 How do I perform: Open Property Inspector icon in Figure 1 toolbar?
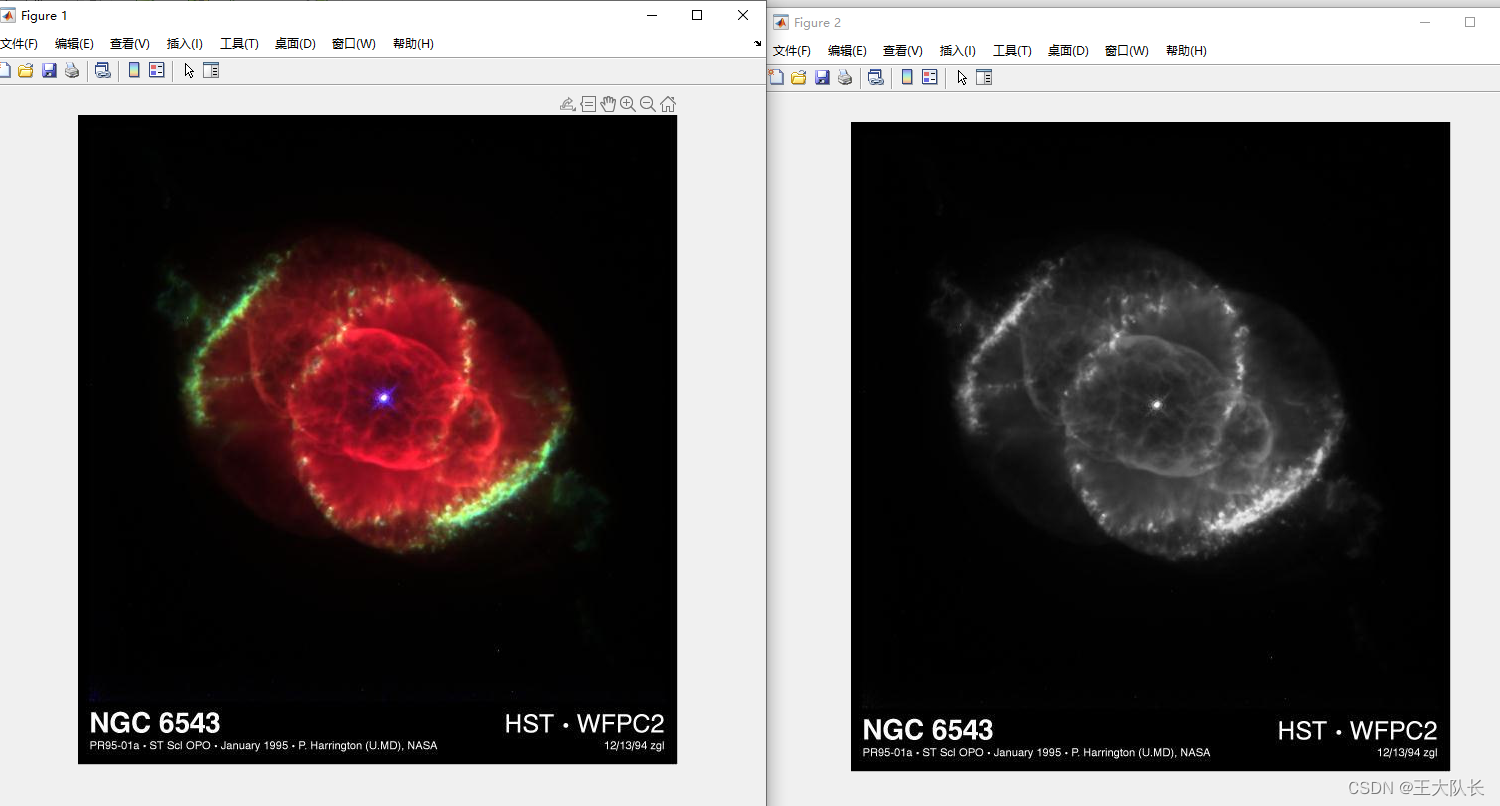[x=211, y=71]
